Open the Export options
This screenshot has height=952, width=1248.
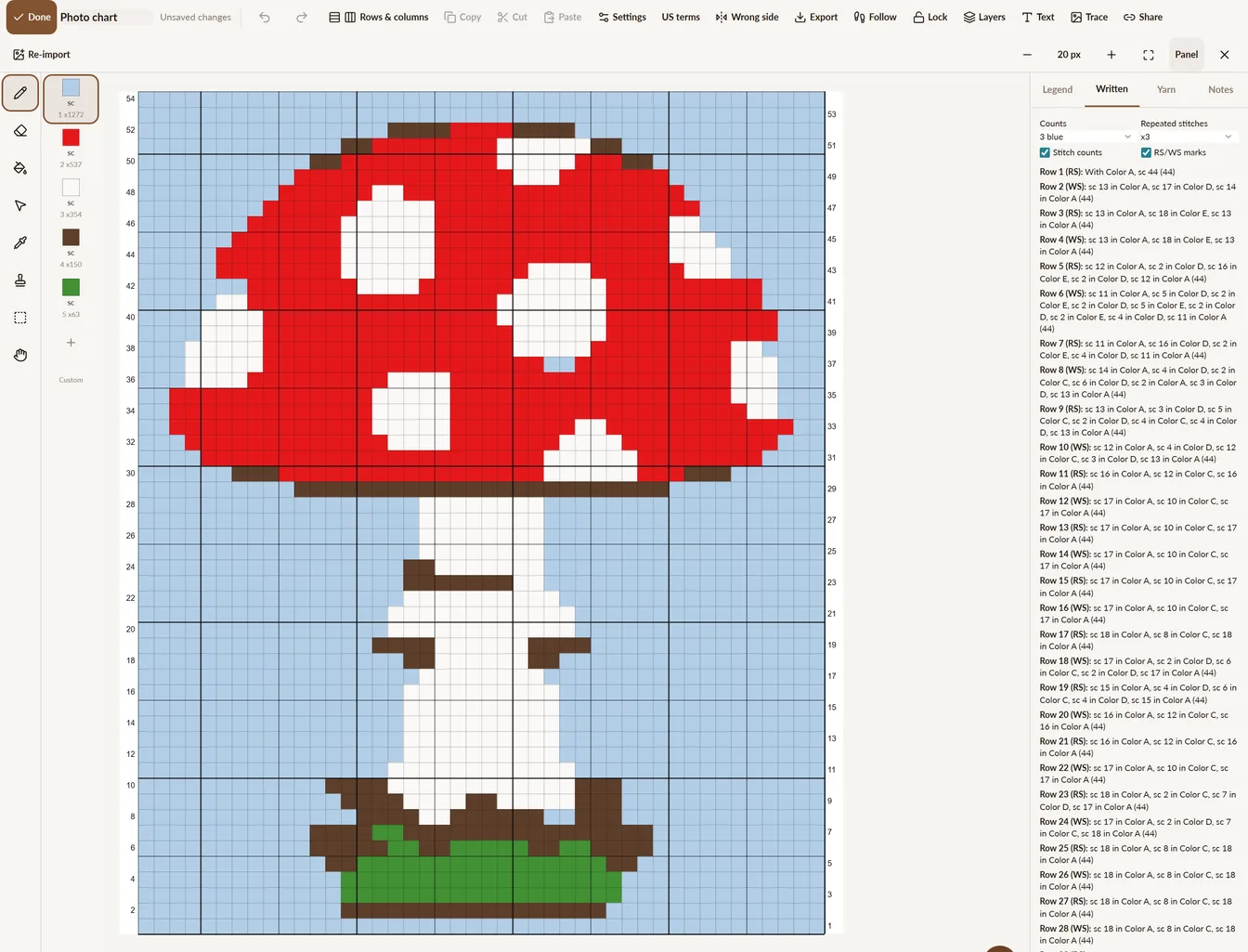click(816, 17)
